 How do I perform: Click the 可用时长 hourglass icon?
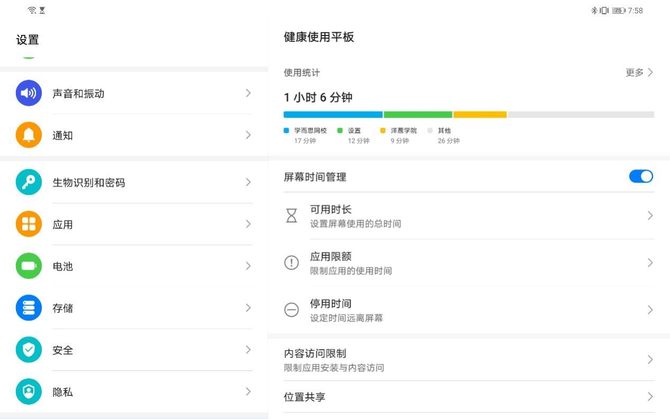[x=292, y=216]
